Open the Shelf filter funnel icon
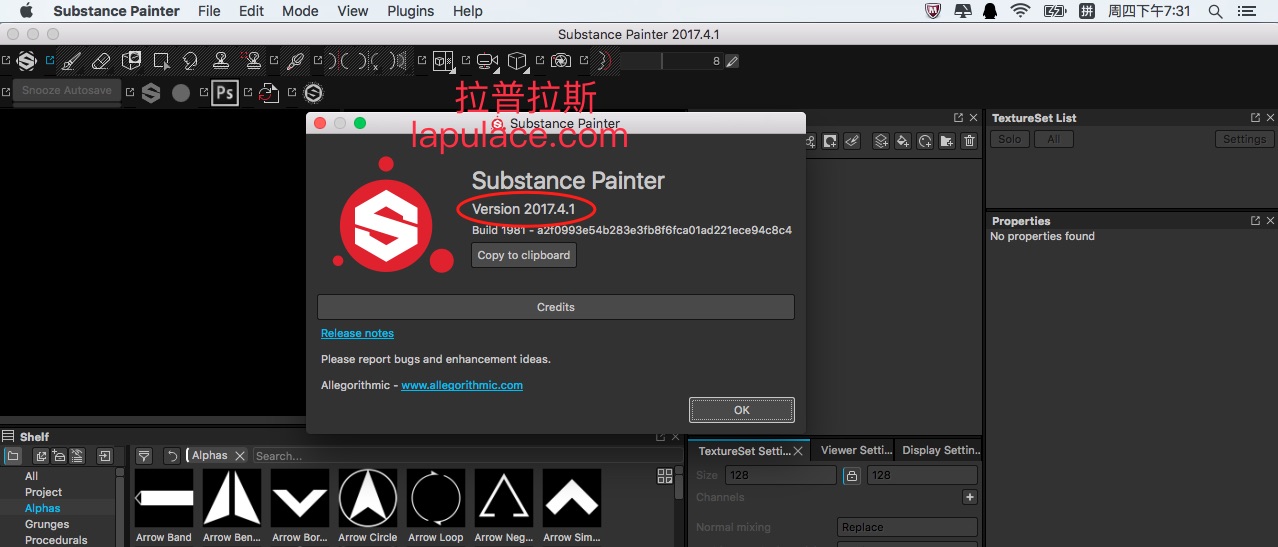This screenshot has width=1278, height=547. 144,456
